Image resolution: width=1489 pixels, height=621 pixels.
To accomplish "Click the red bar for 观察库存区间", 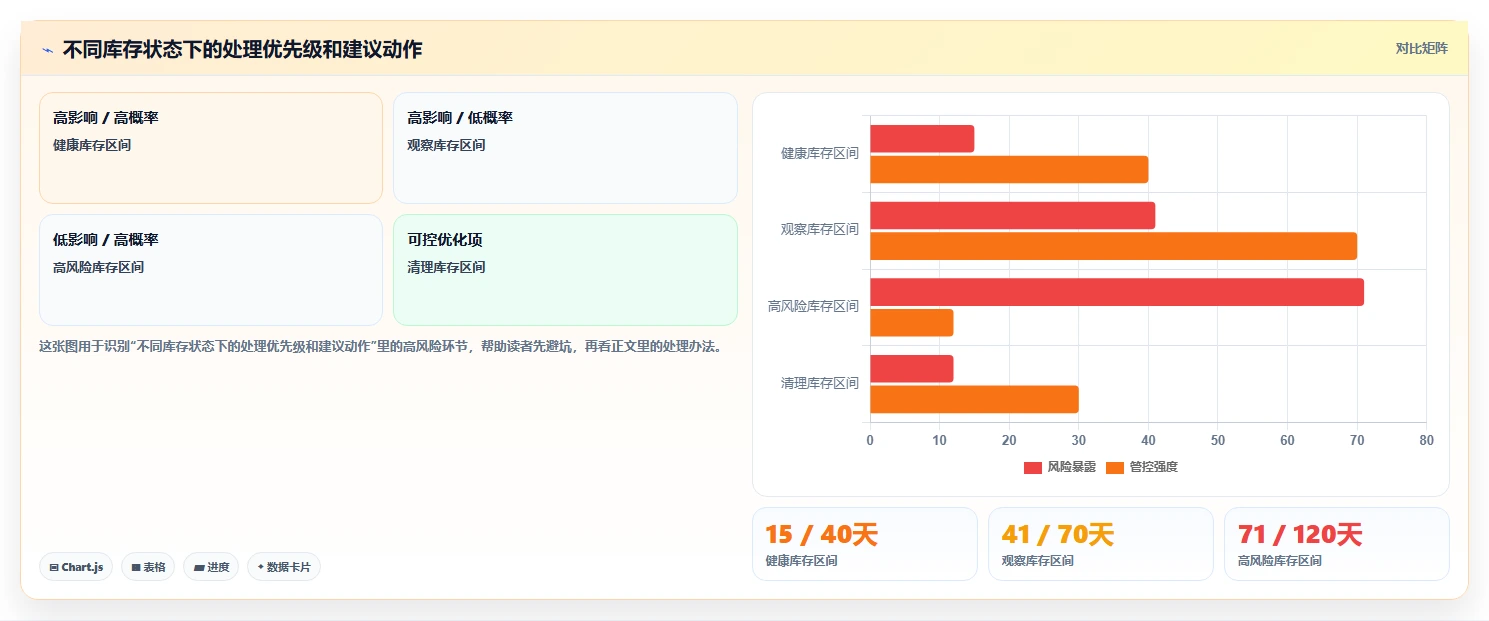I will [x=1012, y=215].
